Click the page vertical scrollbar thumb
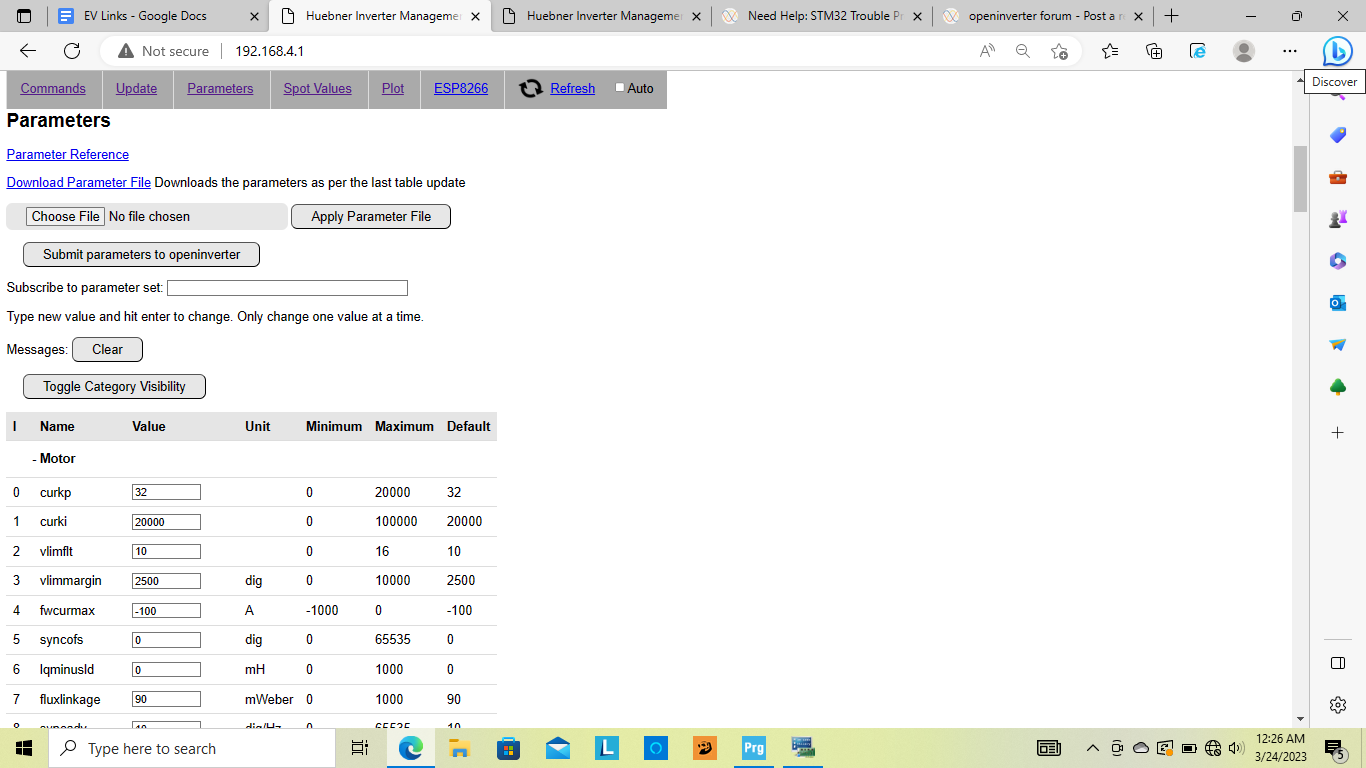This screenshot has width=1366, height=768. [1300, 178]
